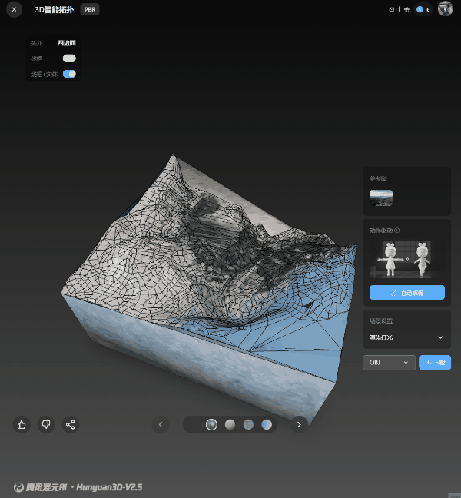Viewport: 461px width, 498px height.
Task: Open the user avatar in the top-right corner
Action: click(x=445, y=9)
